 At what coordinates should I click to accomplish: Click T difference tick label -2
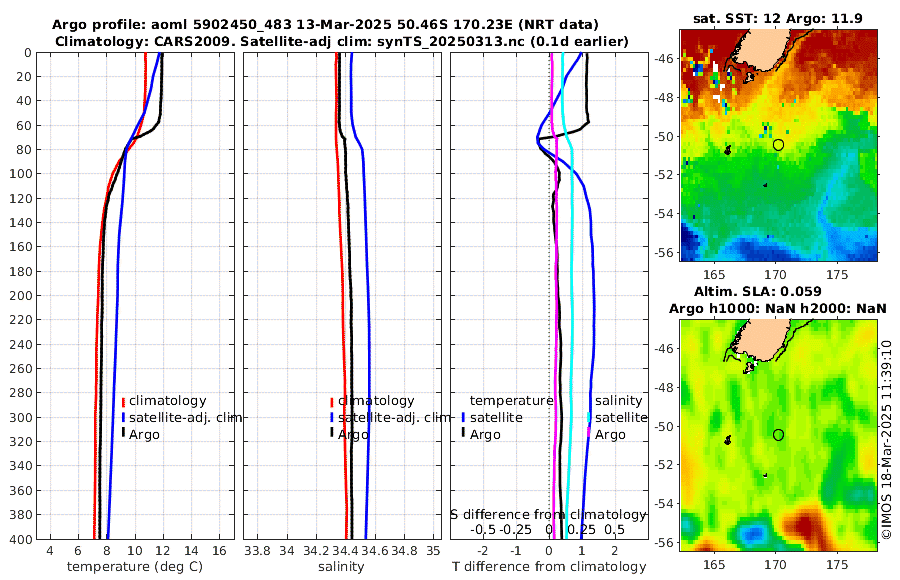coord(483,551)
